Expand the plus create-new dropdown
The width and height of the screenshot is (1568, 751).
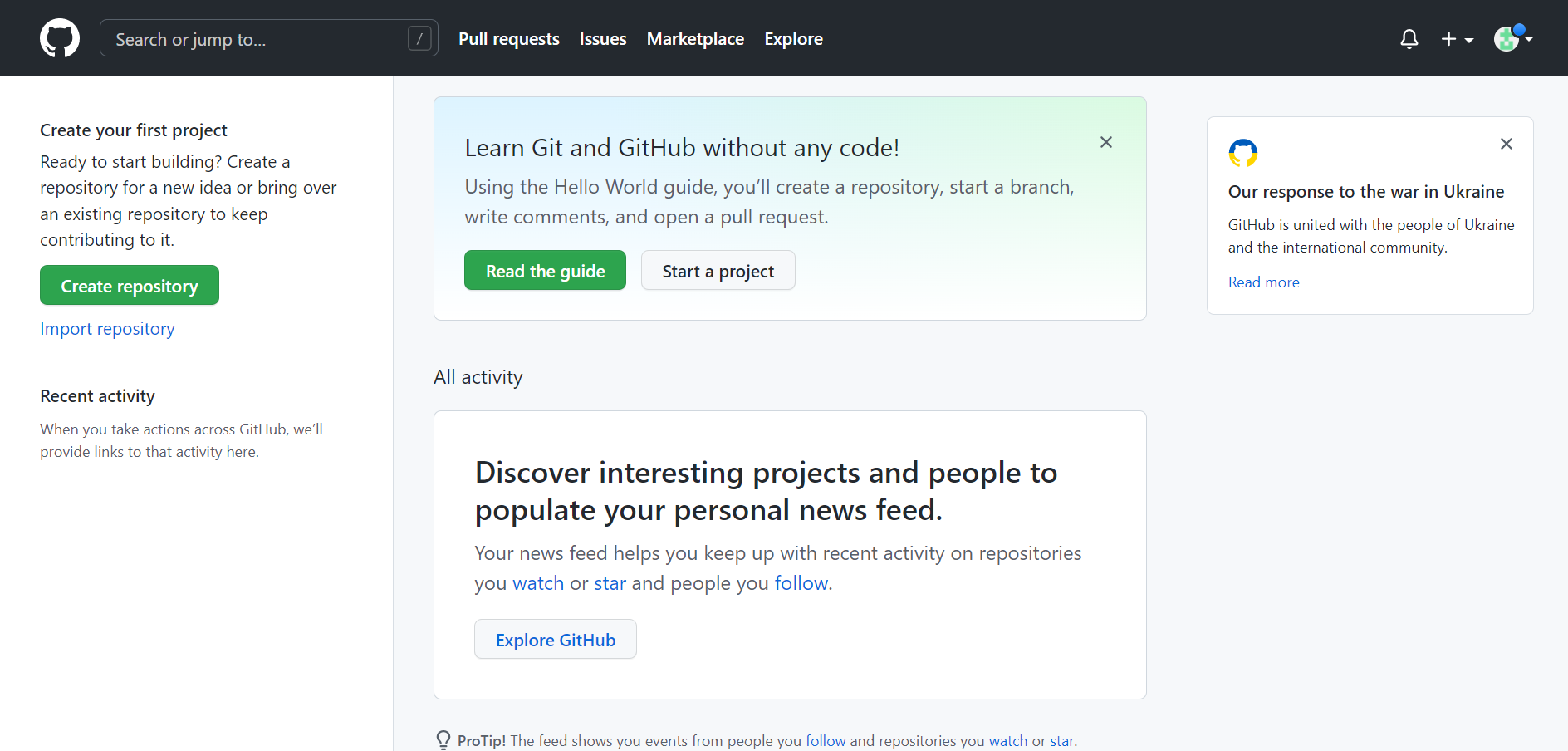(1457, 39)
